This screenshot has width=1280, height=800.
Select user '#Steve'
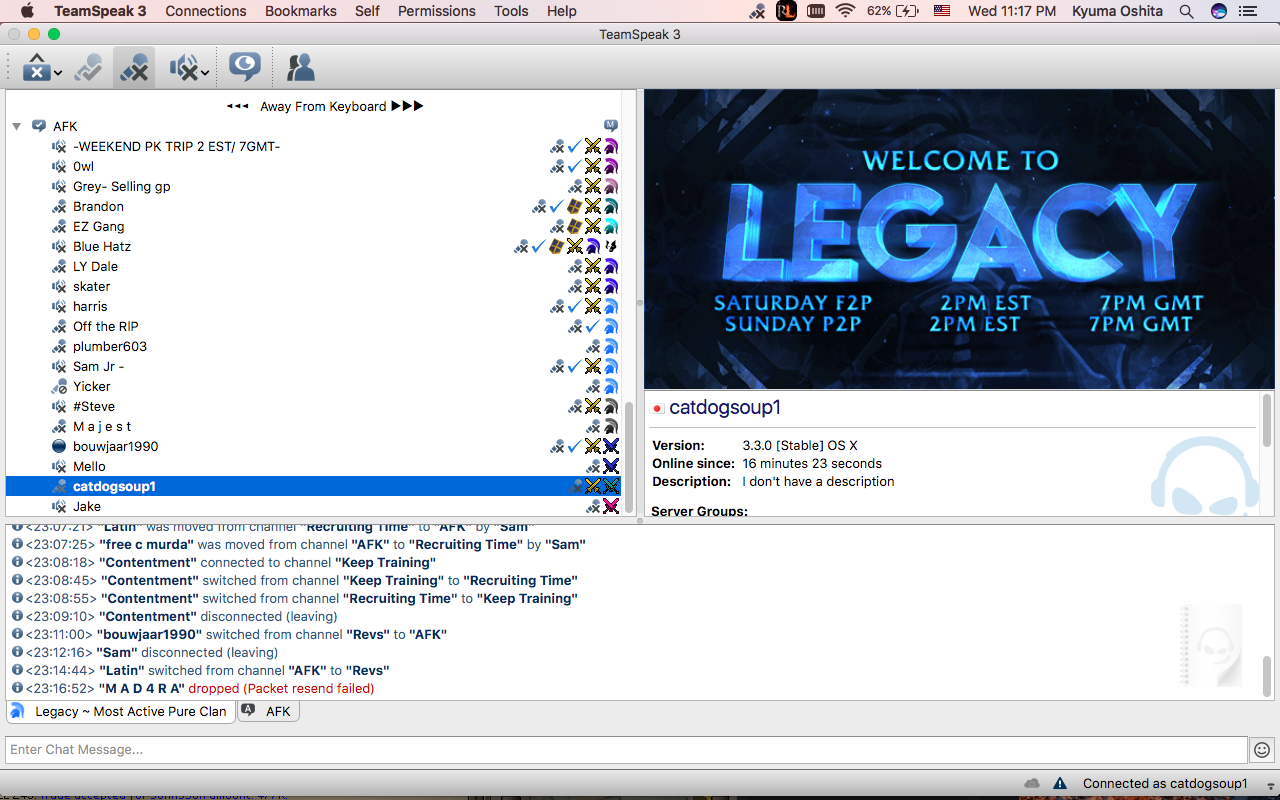94,406
